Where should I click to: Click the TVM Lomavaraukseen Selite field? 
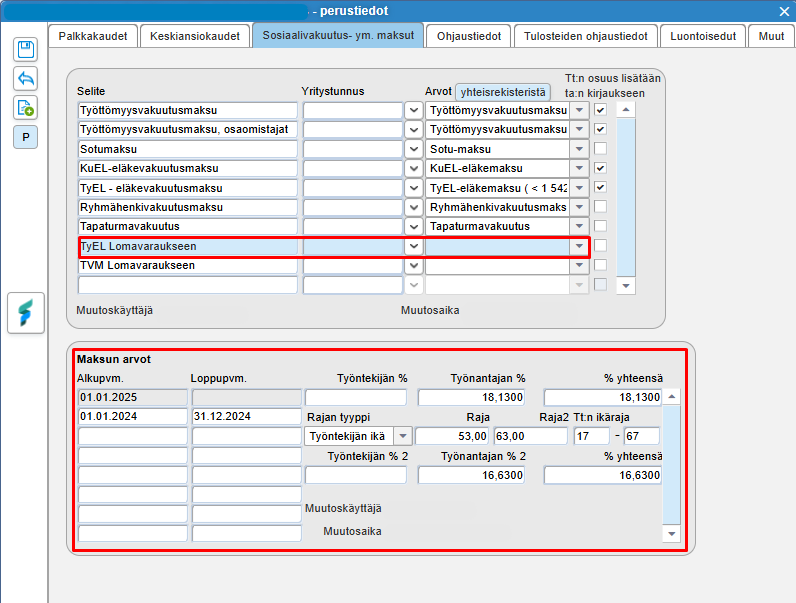(x=187, y=265)
